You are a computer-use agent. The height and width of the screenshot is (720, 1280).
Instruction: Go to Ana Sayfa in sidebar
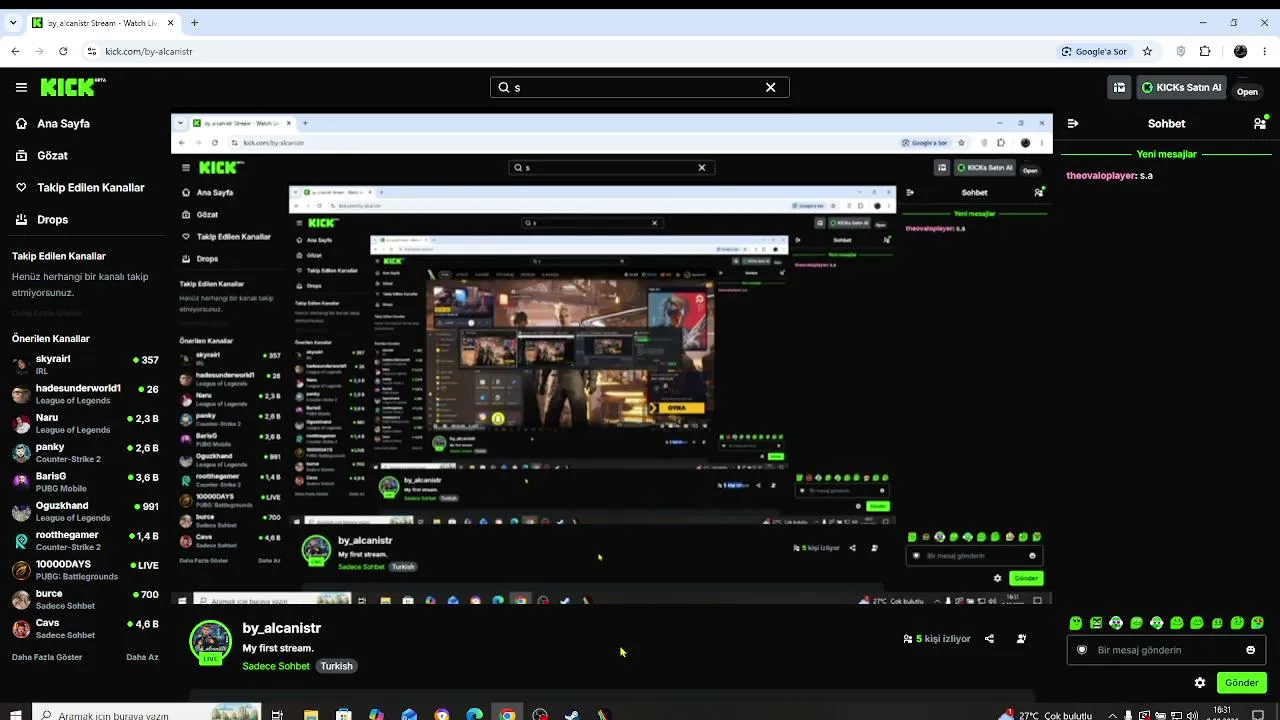(81, 124)
